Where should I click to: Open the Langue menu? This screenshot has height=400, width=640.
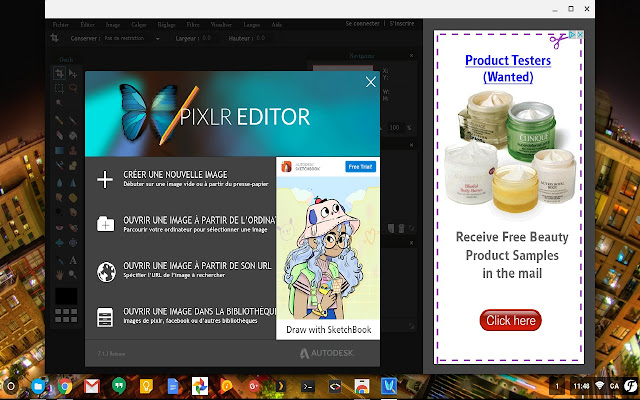click(251, 24)
